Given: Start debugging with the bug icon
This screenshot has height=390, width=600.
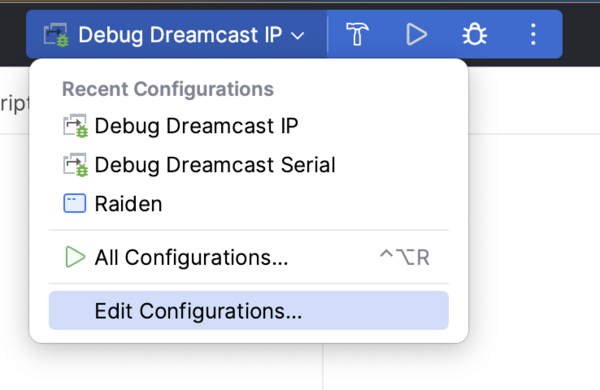Looking at the screenshot, I should click(474, 34).
